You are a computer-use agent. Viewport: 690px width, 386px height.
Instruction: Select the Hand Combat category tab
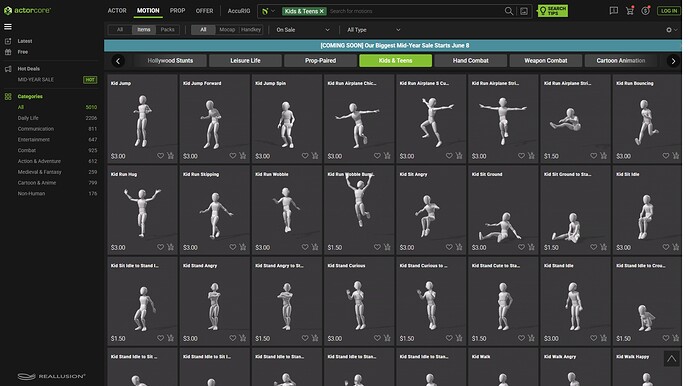point(470,61)
